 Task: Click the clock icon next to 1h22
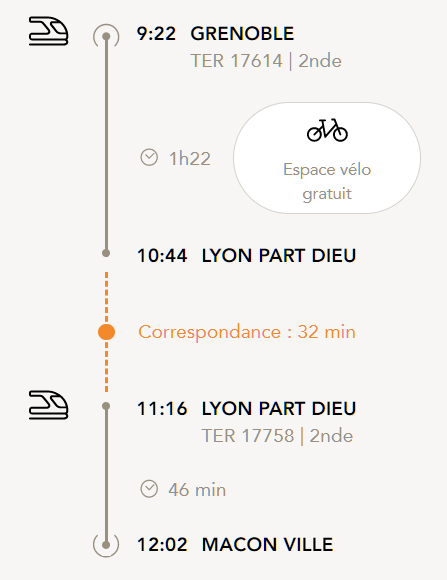pyautogui.click(x=149, y=158)
